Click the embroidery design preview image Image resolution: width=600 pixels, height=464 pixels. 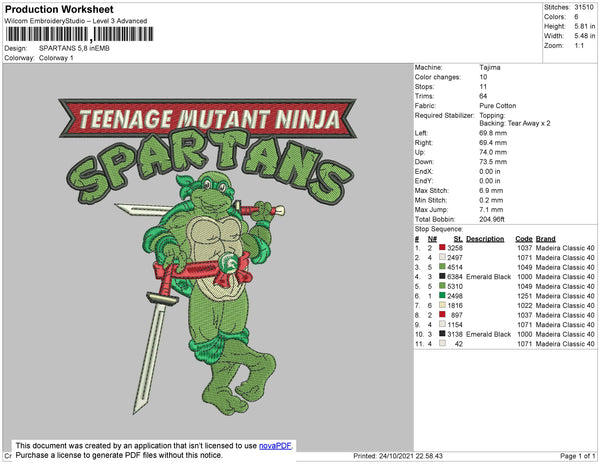click(x=208, y=257)
